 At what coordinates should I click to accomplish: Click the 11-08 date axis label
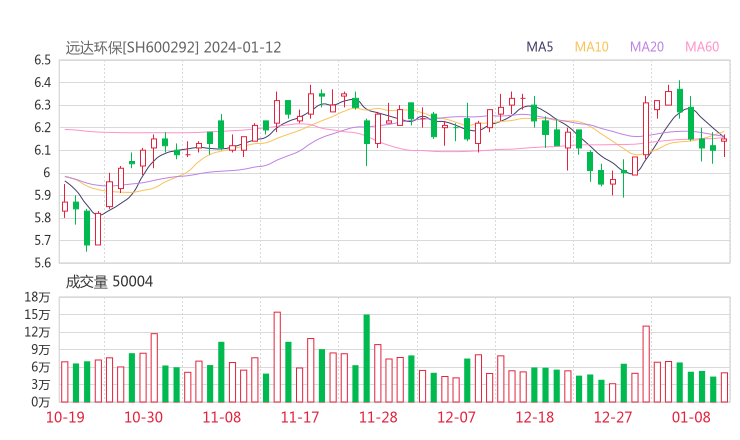click(222, 417)
